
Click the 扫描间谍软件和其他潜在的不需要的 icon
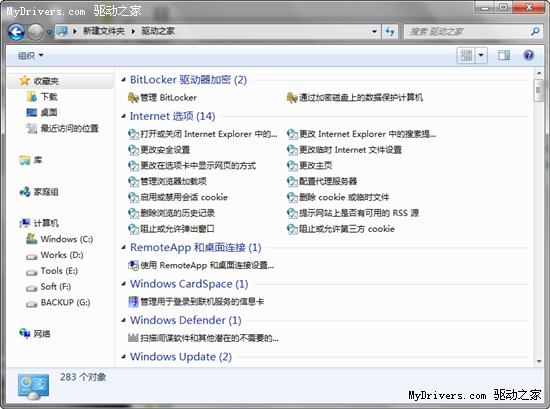(133, 338)
